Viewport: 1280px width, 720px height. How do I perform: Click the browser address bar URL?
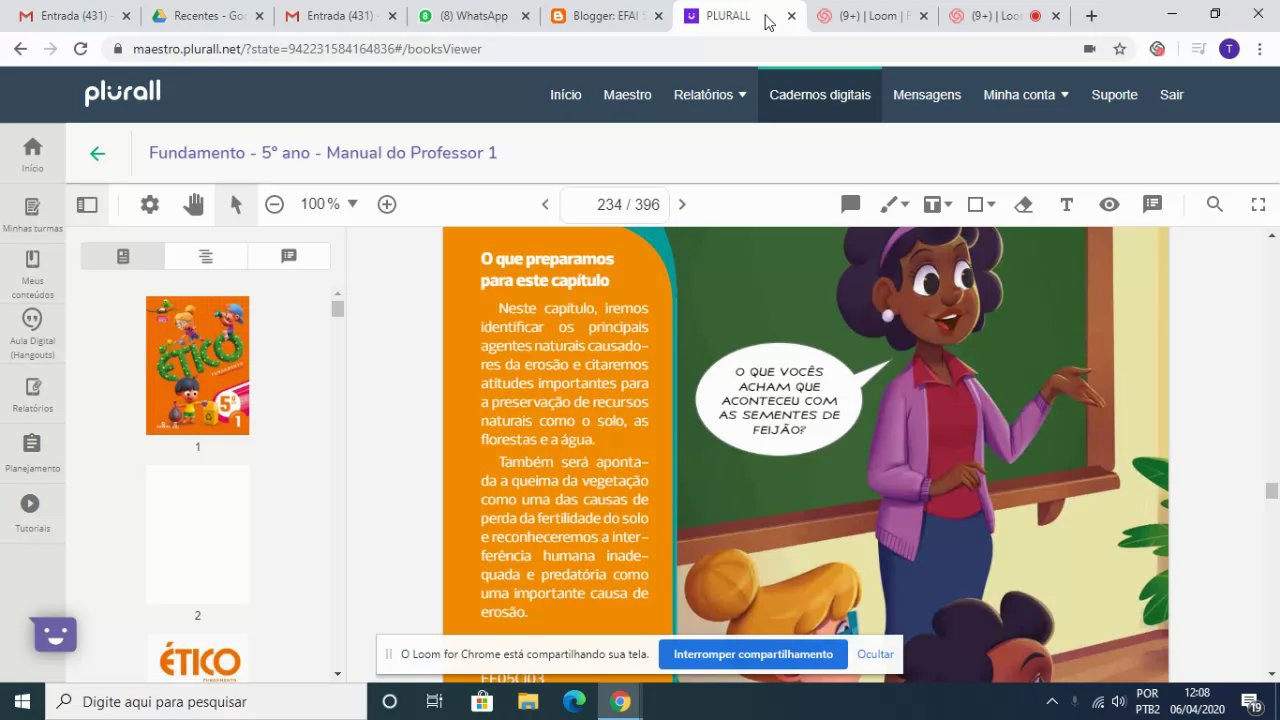[307, 48]
